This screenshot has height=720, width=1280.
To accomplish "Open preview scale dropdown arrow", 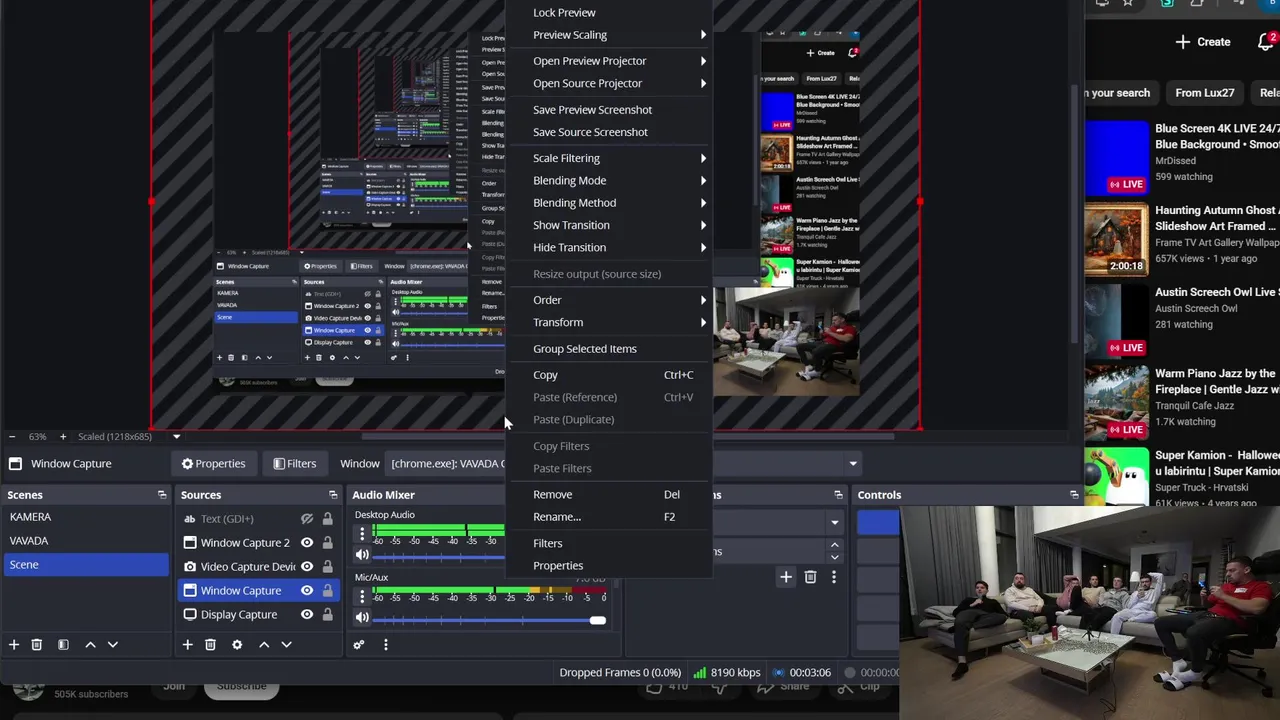I will coord(176,437).
